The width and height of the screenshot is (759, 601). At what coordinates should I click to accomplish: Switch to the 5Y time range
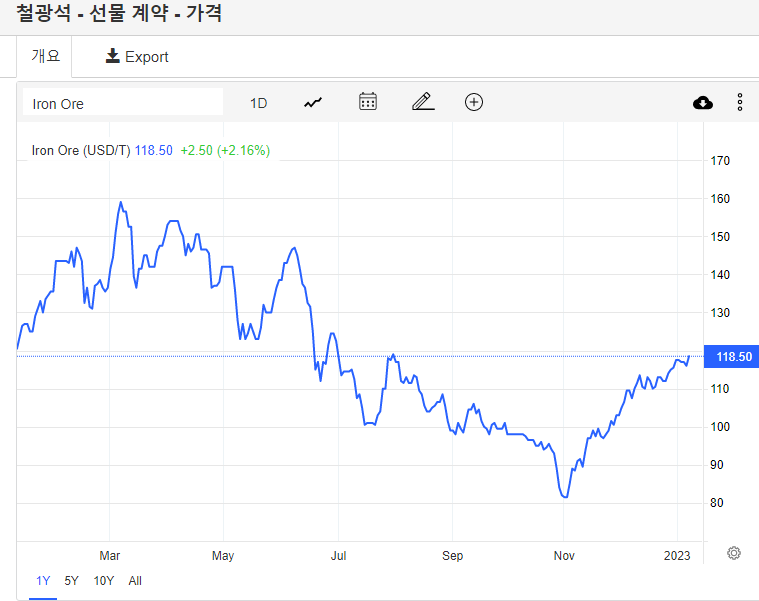pyautogui.click(x=71, y=581)
